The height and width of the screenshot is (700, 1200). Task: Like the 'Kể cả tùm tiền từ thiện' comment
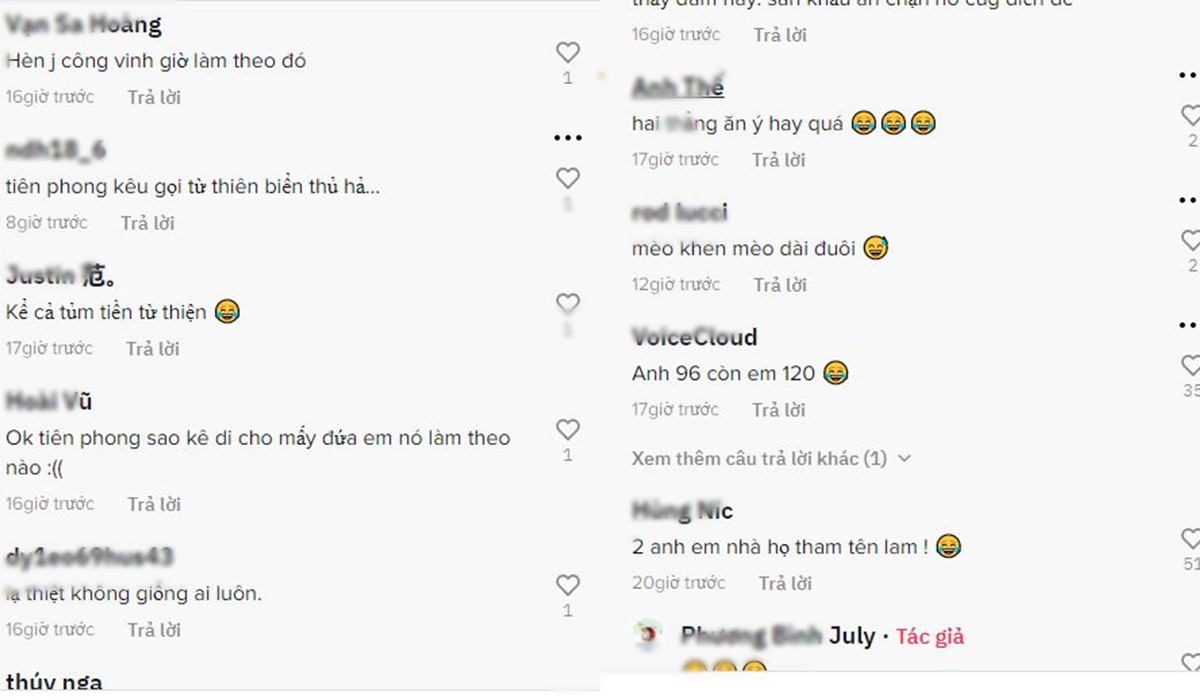568,303
